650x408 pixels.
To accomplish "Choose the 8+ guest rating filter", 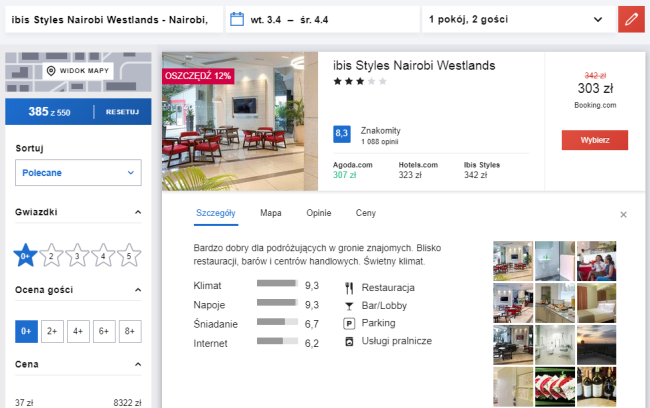I will coord(129,331).
